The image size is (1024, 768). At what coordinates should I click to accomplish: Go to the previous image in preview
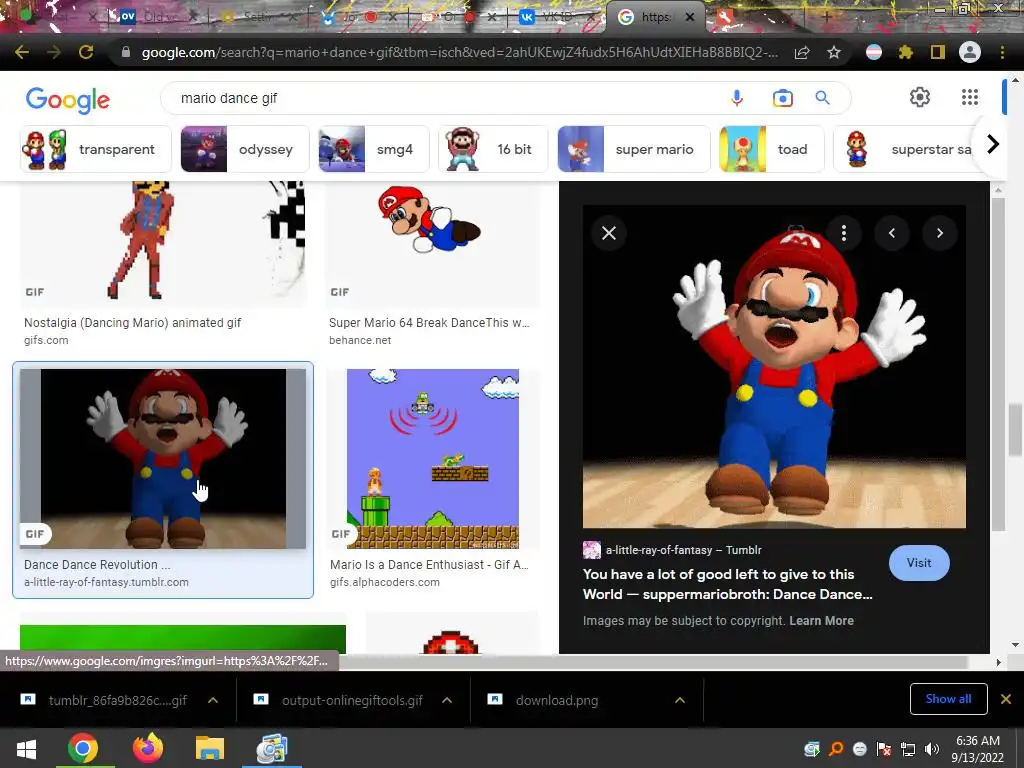tap(891, 233)
